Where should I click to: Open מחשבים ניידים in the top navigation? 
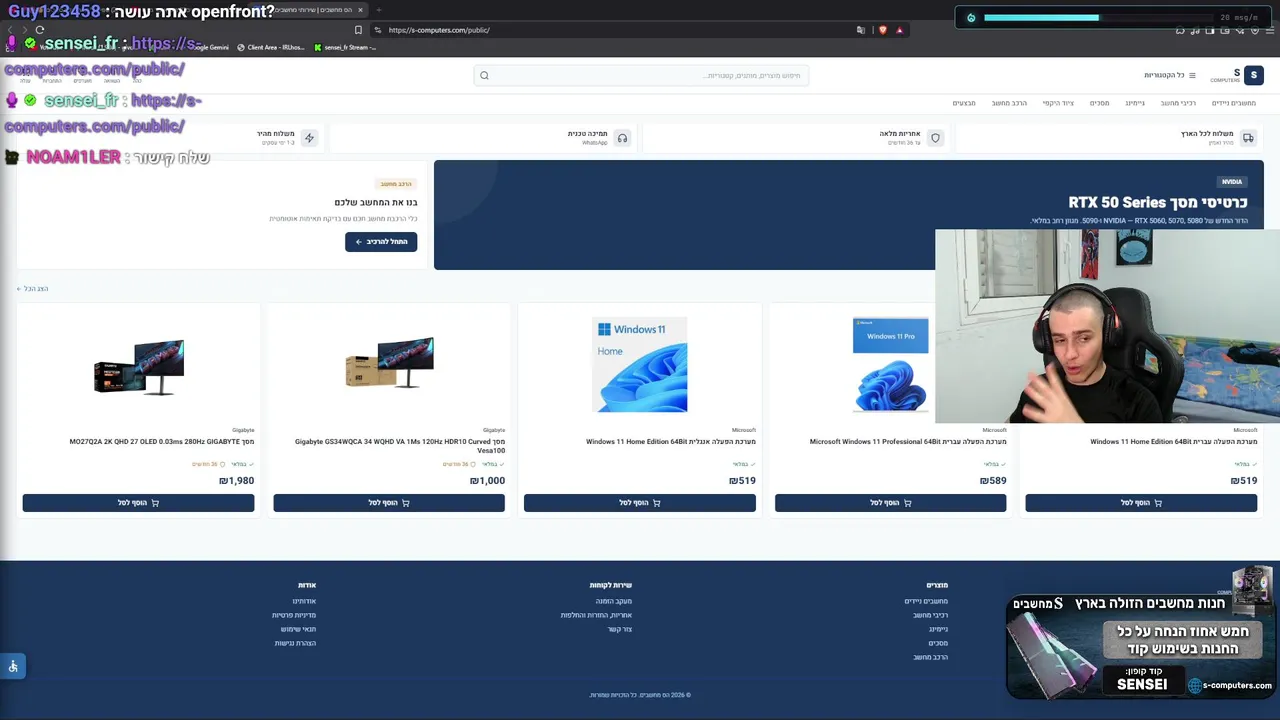click(x=1234, y=103)
